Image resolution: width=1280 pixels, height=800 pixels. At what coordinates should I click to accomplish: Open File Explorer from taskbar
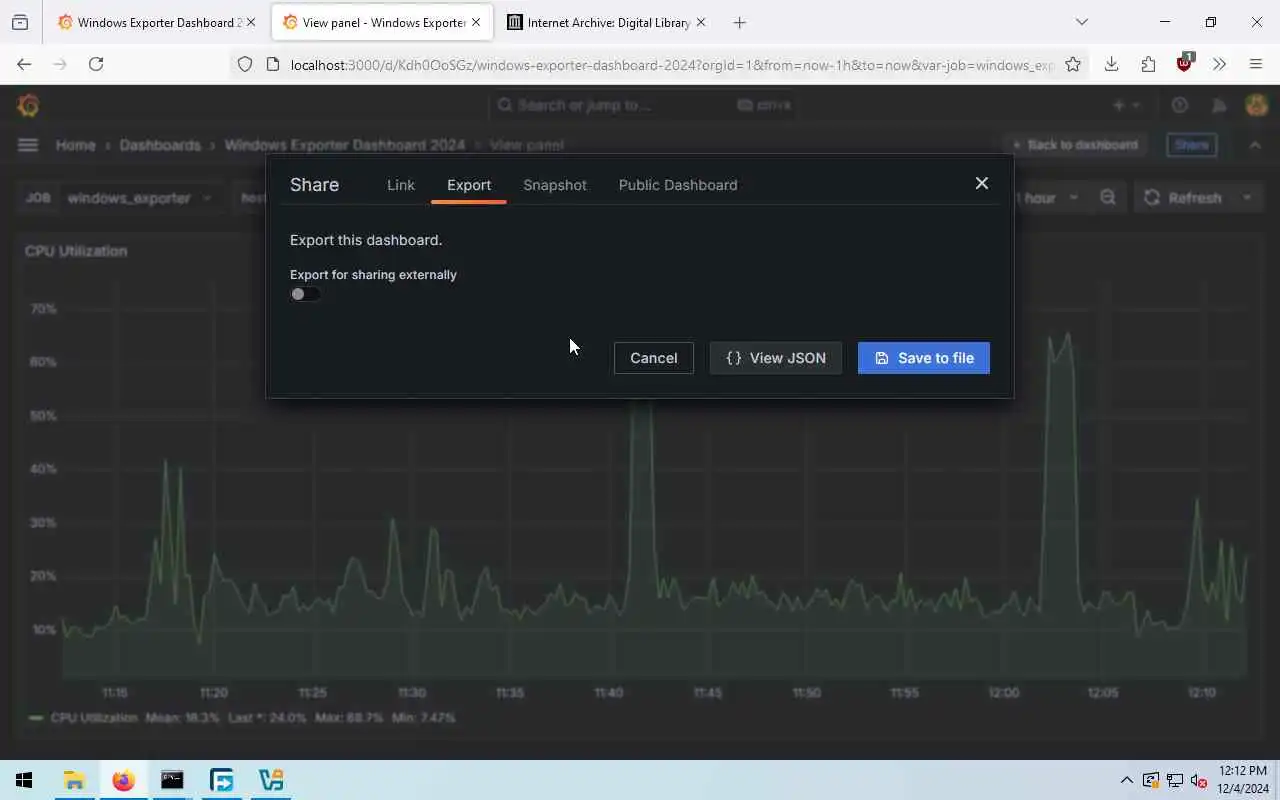(x=74, y=780)
